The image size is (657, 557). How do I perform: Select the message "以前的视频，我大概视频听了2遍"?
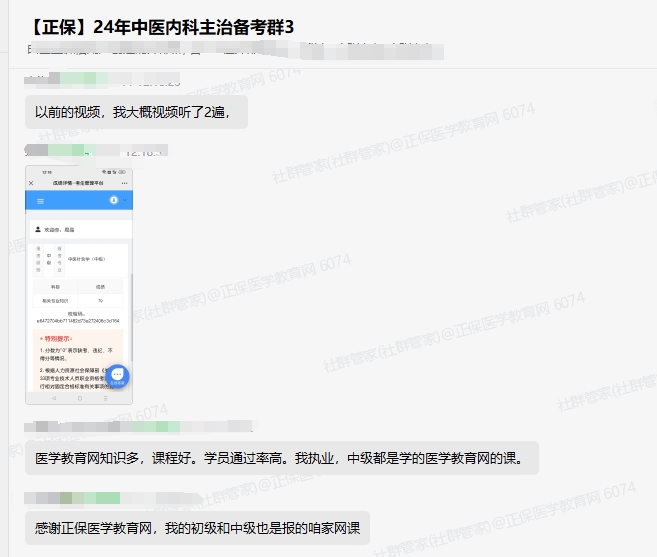tap(134, 112)
